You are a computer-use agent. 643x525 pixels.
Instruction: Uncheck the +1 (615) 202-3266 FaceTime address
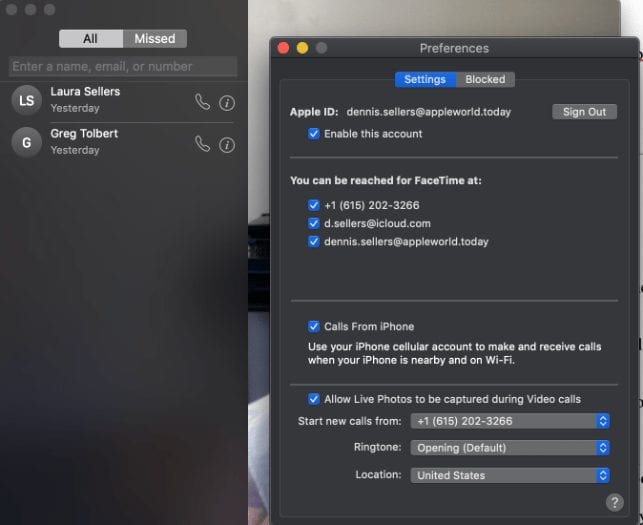point(315,205)
